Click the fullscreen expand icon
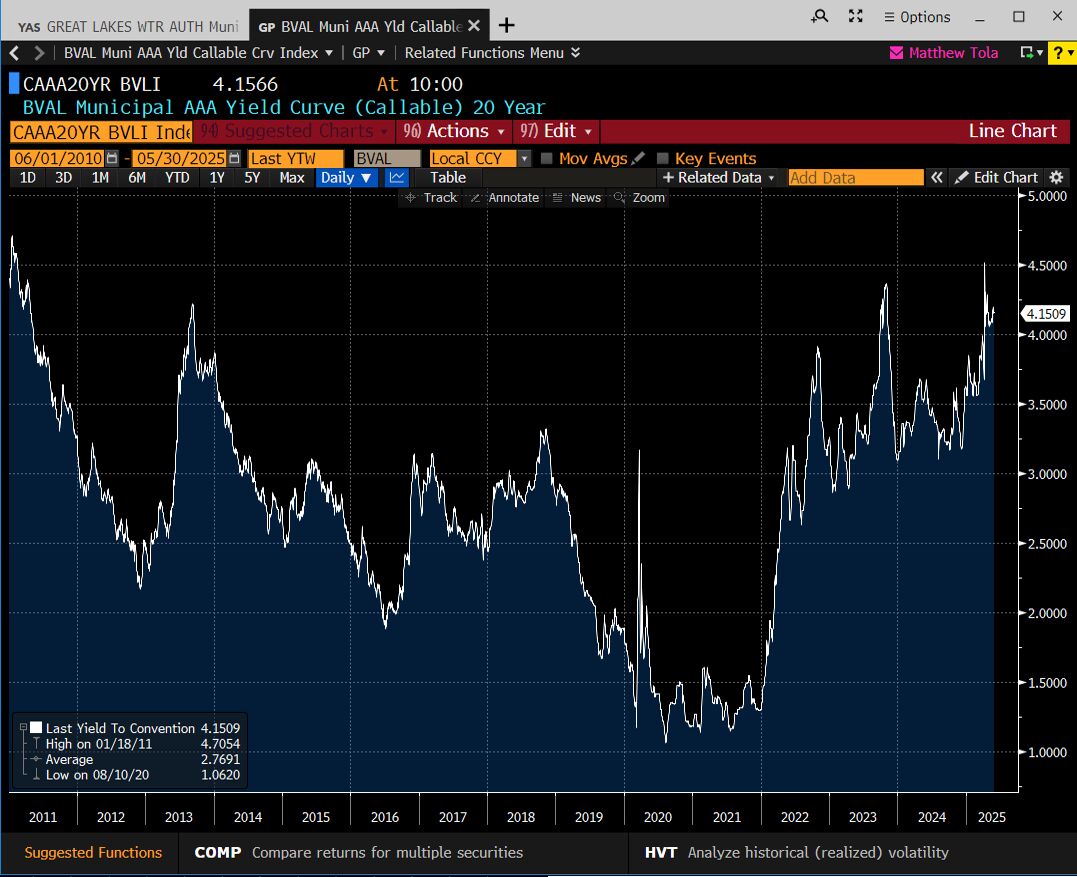Screen dimensions: 1077x877 click(x=855, y=17)
